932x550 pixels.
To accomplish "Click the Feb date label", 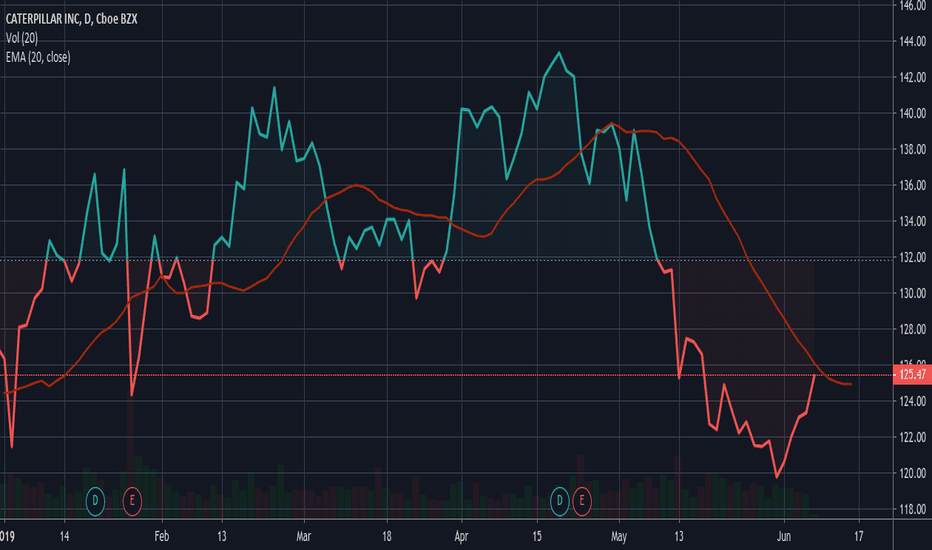I will (162, 536).
